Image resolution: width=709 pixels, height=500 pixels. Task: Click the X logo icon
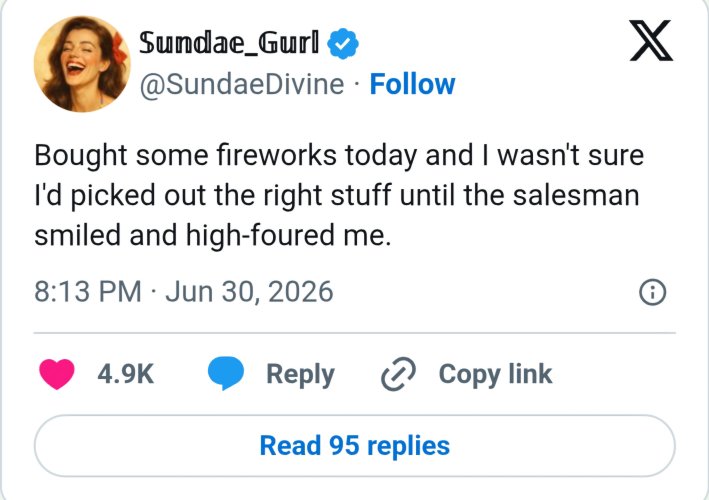[651, 41]
